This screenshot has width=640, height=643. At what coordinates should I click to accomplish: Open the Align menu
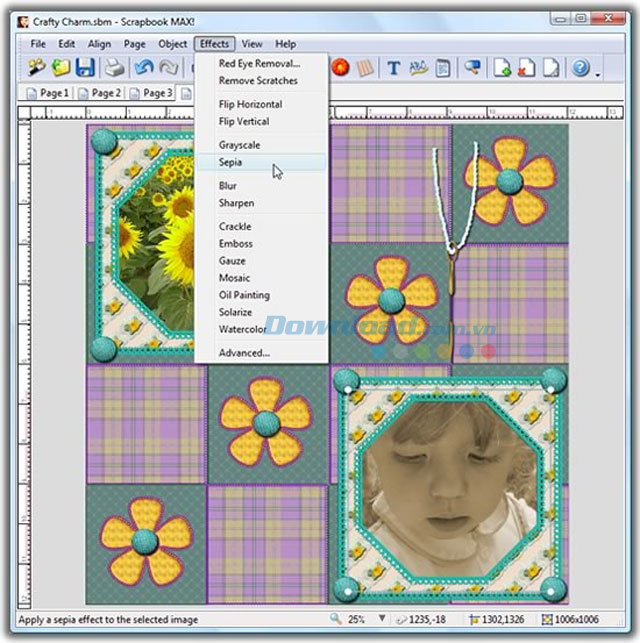tap(99, 44)
